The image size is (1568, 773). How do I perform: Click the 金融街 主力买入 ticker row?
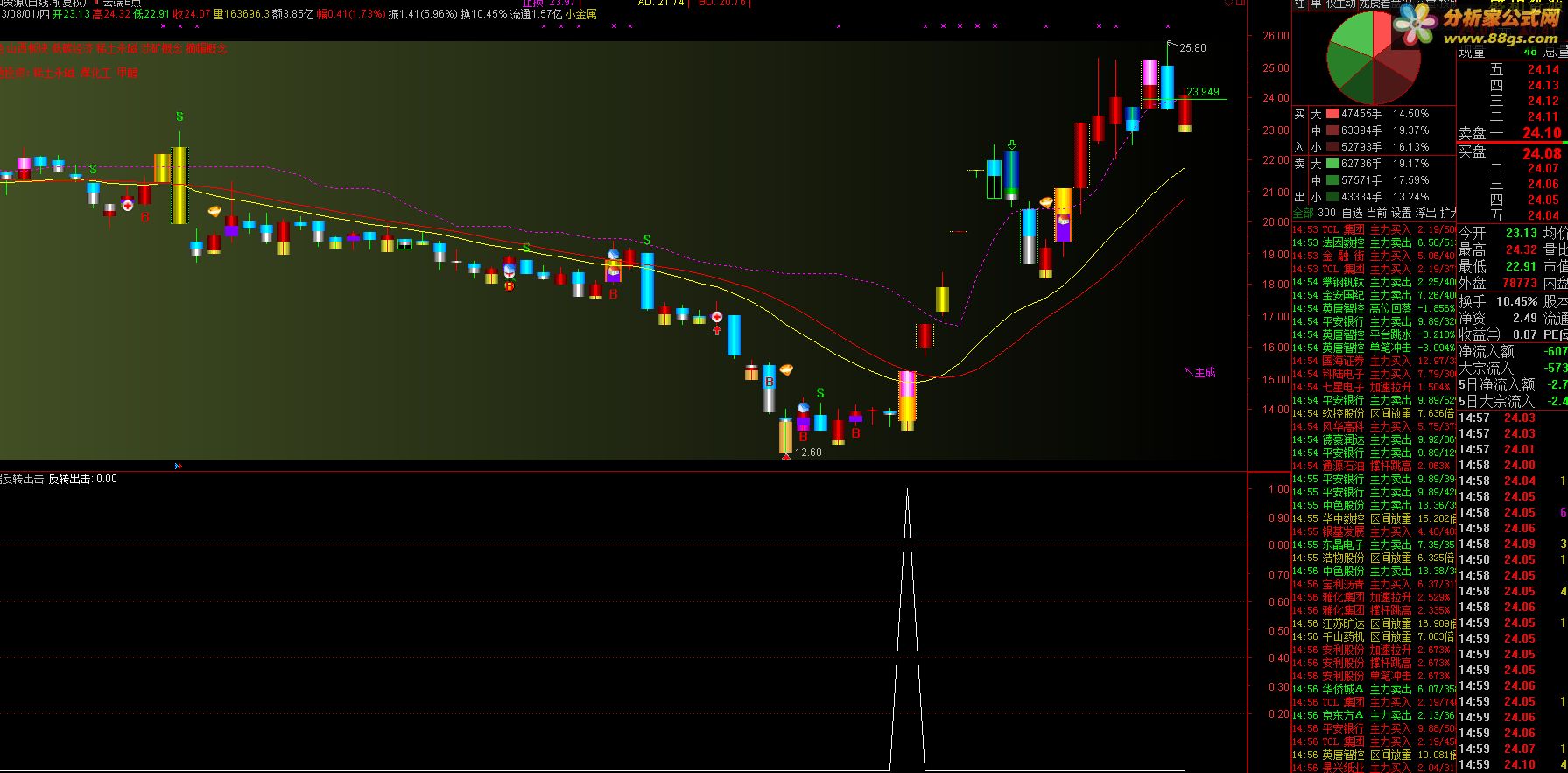click(1374, 256)
